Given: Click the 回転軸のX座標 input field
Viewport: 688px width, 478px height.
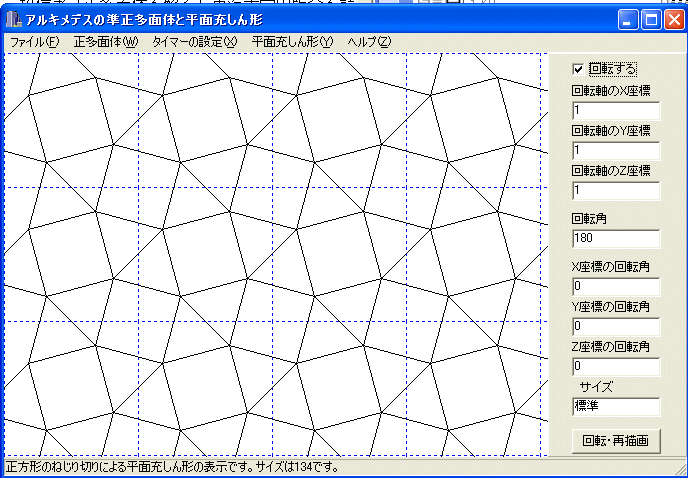Looking at the screenshot, I should click(x=616, y=110).
